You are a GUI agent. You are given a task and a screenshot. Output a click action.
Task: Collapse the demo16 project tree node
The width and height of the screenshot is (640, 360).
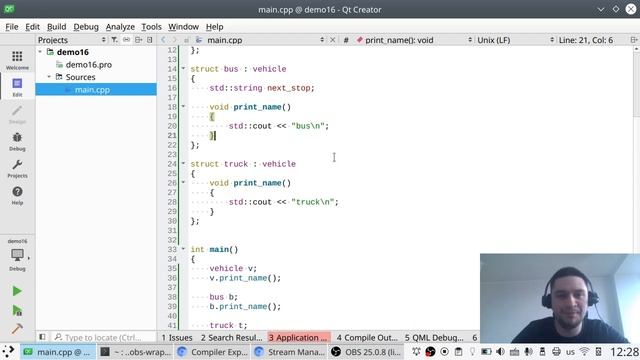40,52
